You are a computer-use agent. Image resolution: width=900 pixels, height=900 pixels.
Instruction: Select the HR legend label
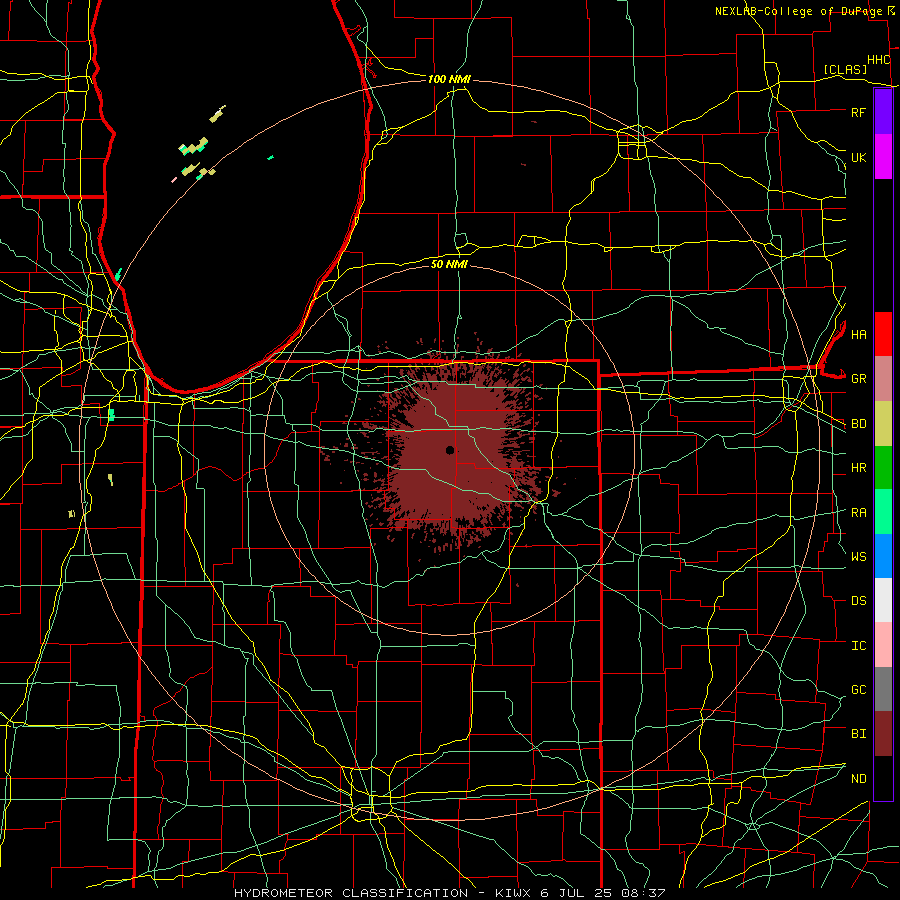pyautogui.click(x=859, y=468)
